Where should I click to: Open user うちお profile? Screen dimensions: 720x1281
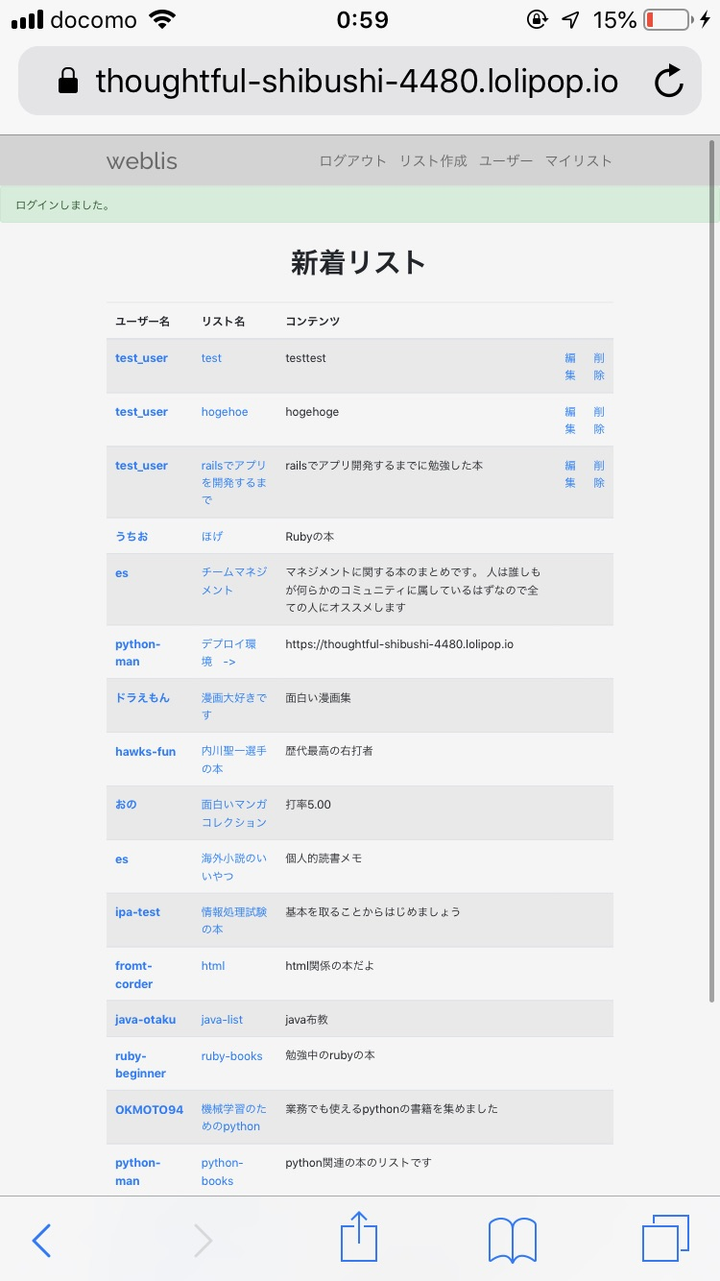[x=131, y=537]
